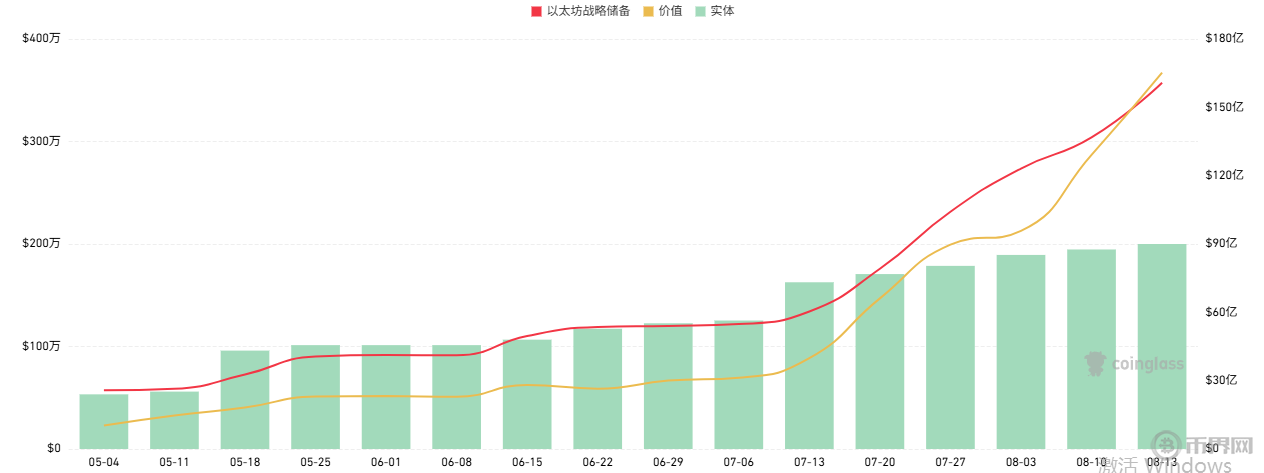Select the green bar for 07-27
This screenshot has width=1264, height=473.
point(950,357)
